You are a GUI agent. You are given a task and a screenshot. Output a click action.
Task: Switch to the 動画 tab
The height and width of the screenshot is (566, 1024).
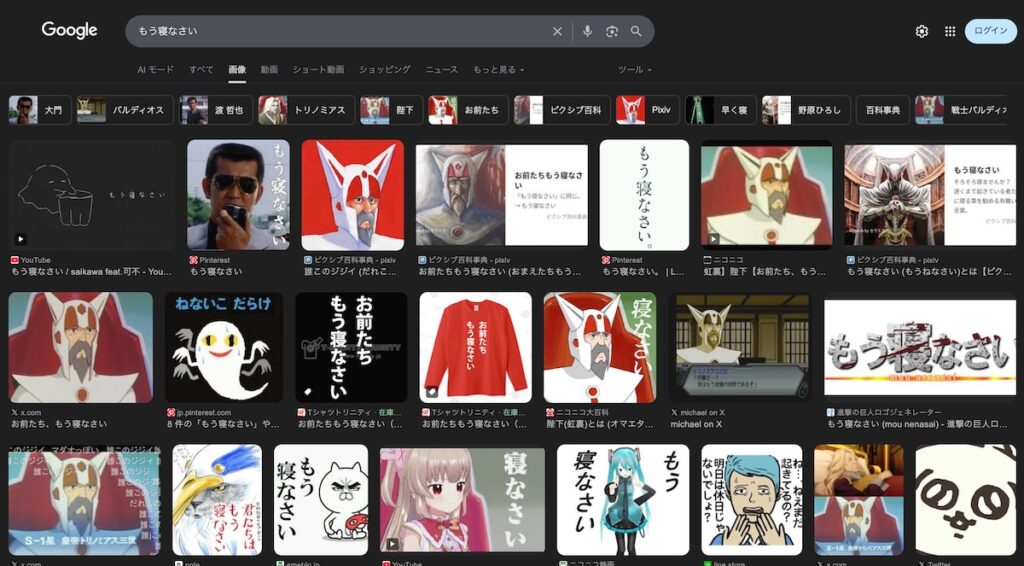(269, 70)
